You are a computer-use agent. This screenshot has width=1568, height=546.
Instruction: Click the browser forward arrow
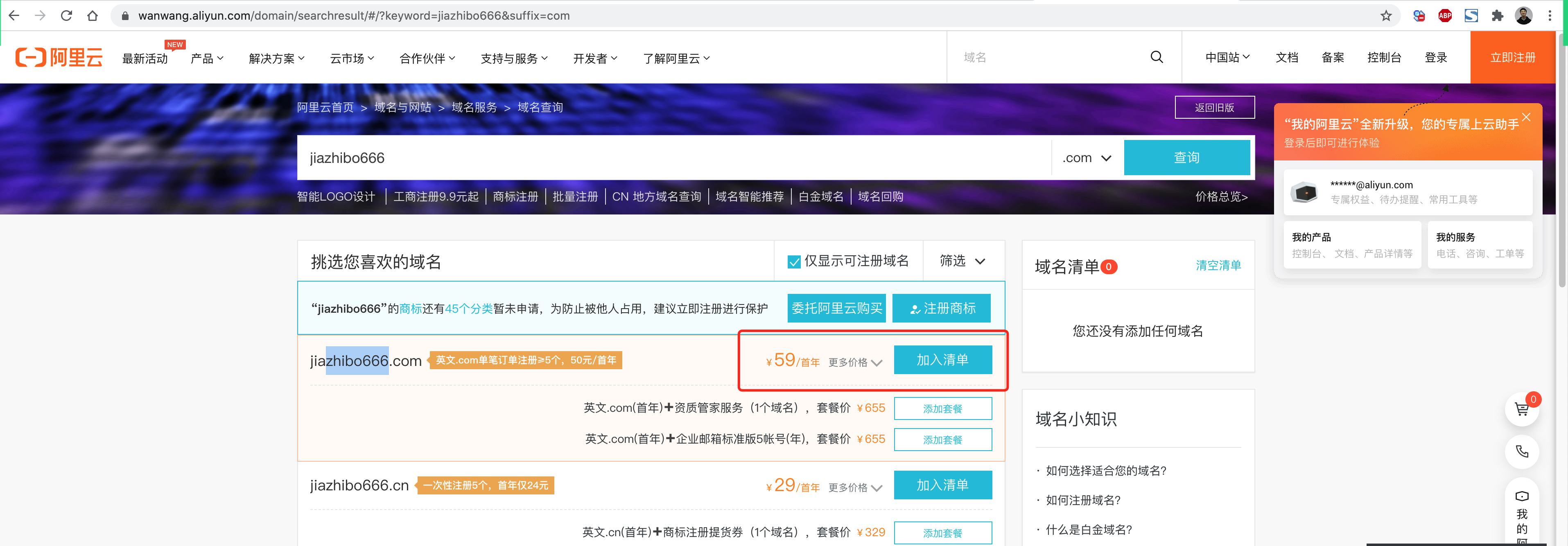coord(40,16)
